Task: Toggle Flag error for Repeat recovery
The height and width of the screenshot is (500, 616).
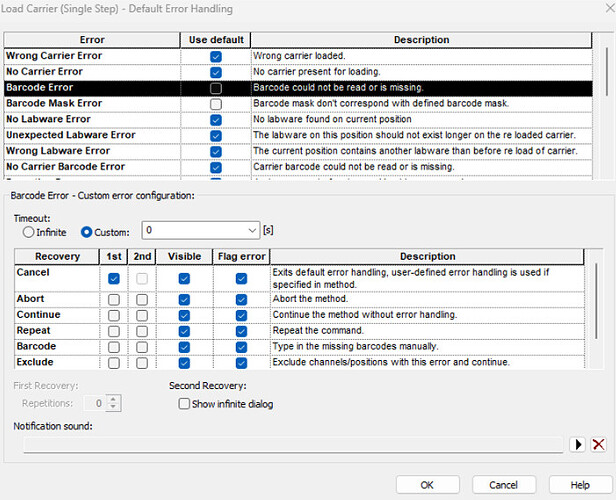Action: click(x=241, y=331)
